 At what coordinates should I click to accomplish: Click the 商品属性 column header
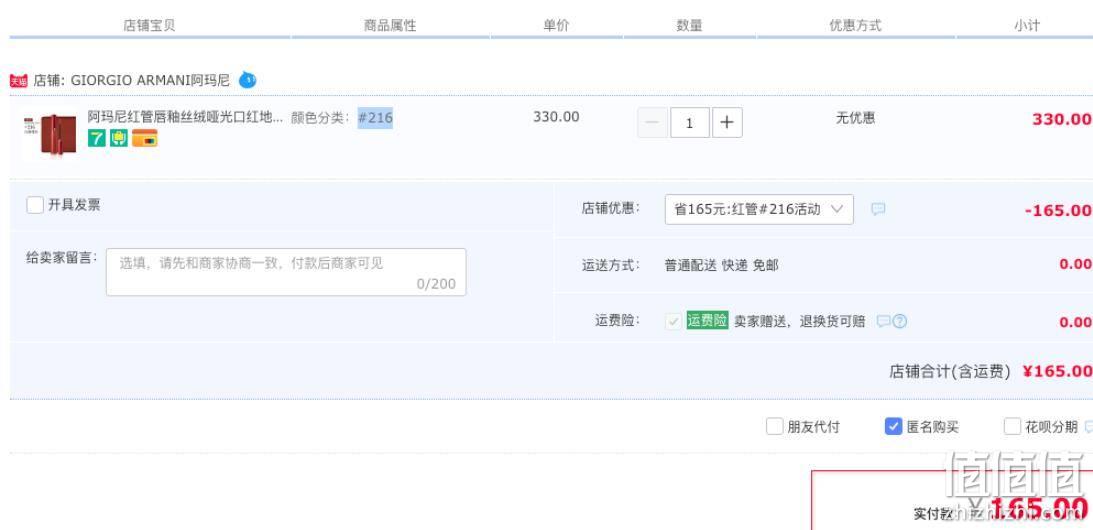click(390, 26)
